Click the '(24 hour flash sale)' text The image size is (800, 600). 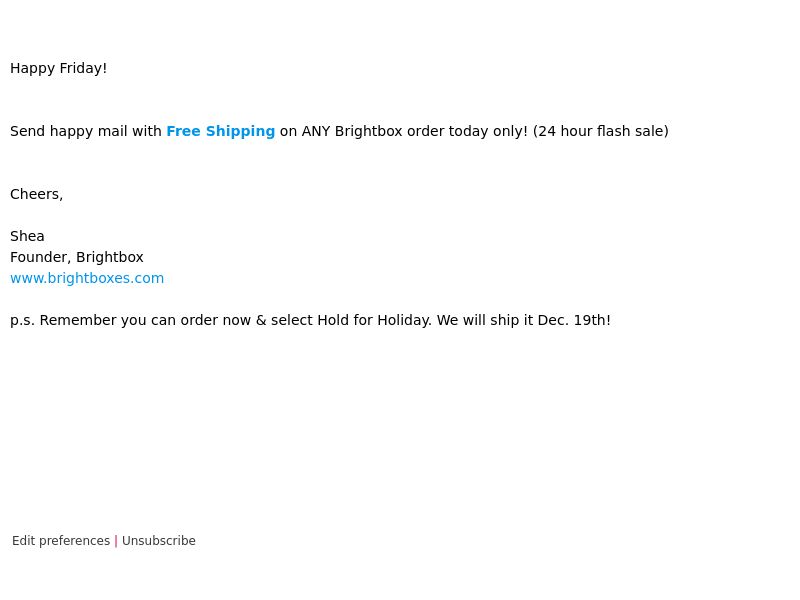(601, 131)
